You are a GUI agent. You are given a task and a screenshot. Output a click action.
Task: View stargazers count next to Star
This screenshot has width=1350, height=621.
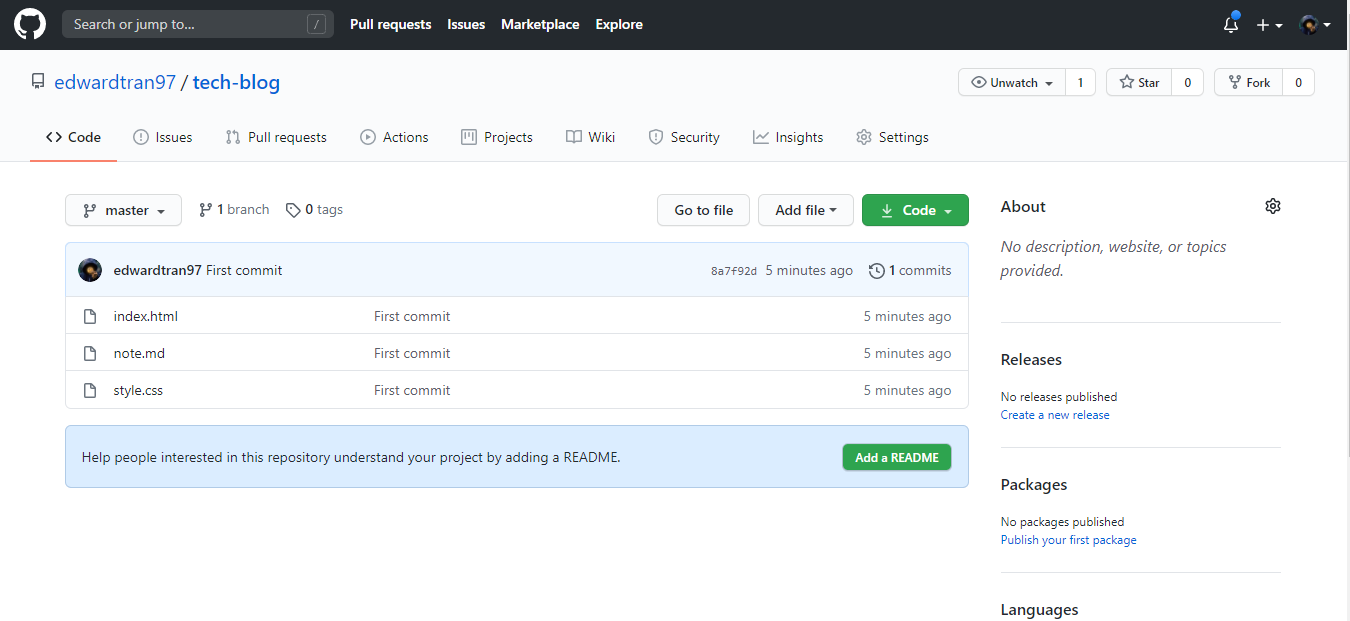(x=1187, y=82)
